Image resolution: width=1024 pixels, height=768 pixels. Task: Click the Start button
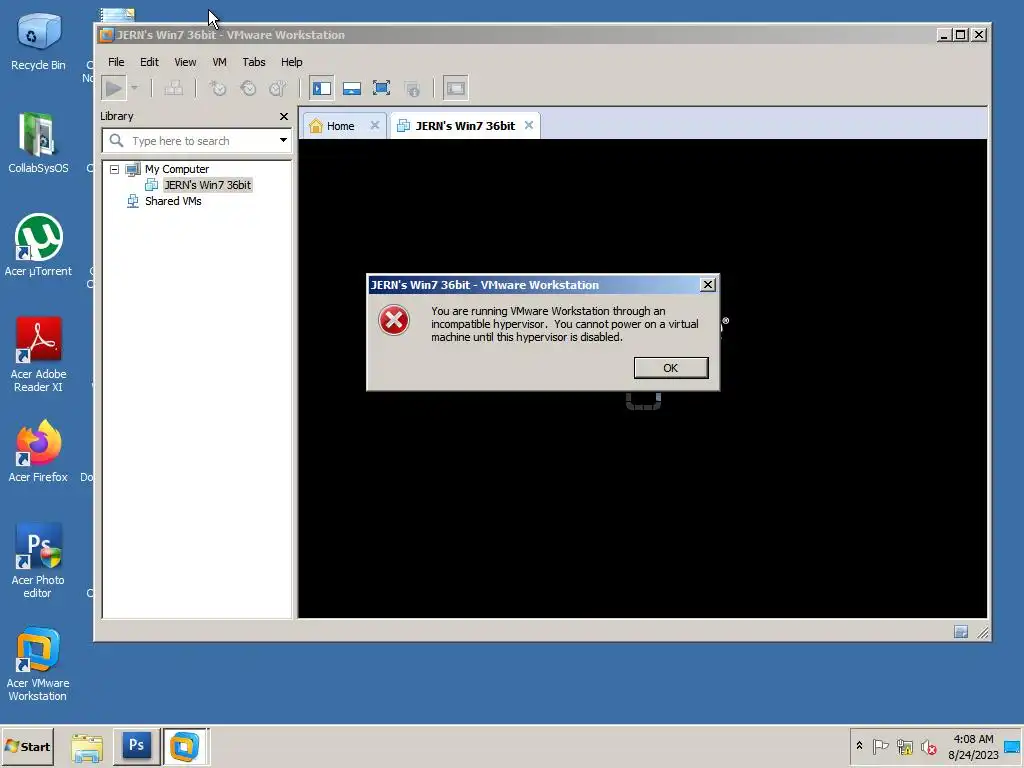click(27, 746)
